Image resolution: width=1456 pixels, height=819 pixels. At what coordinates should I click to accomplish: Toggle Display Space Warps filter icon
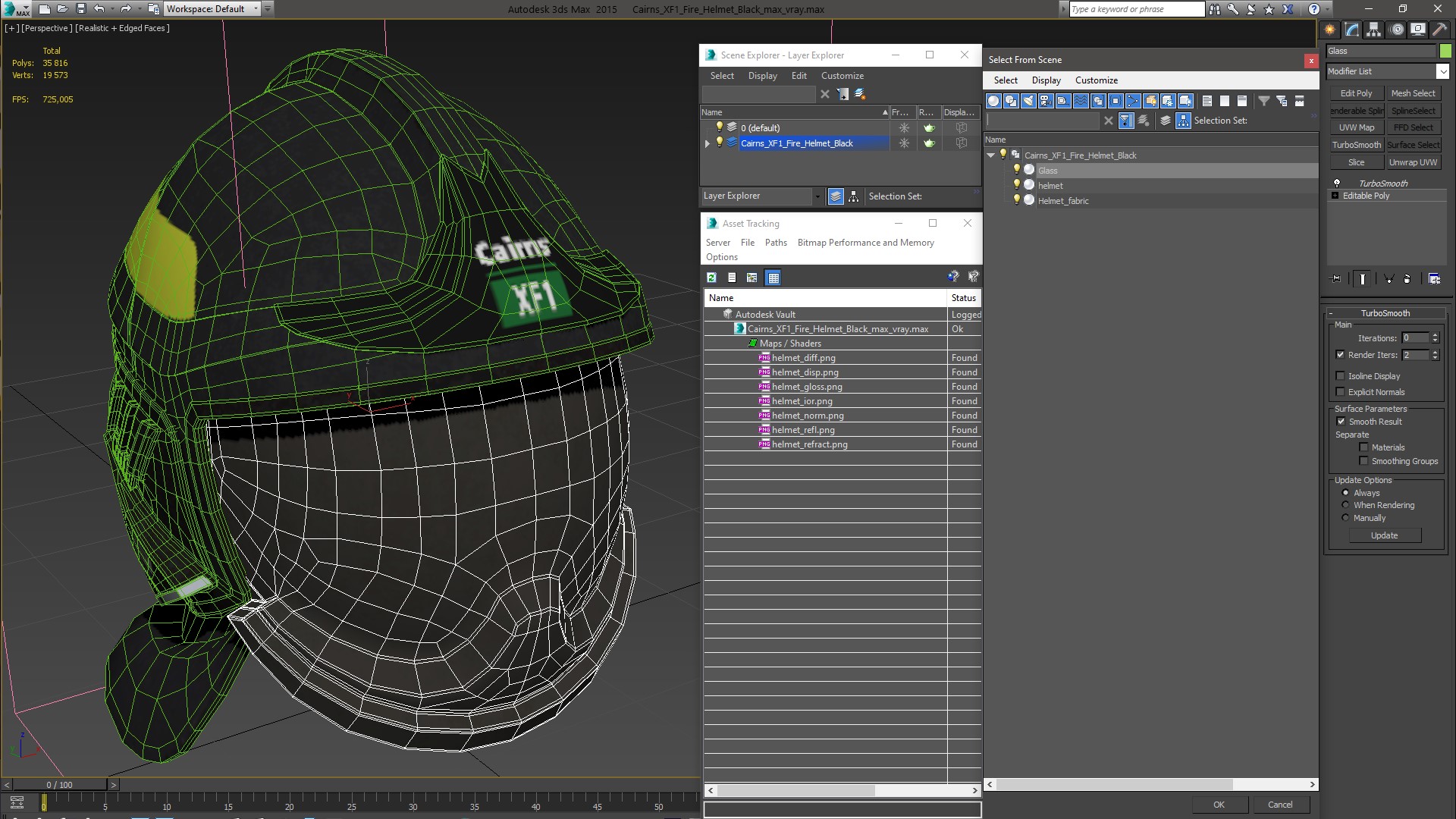1081,101
